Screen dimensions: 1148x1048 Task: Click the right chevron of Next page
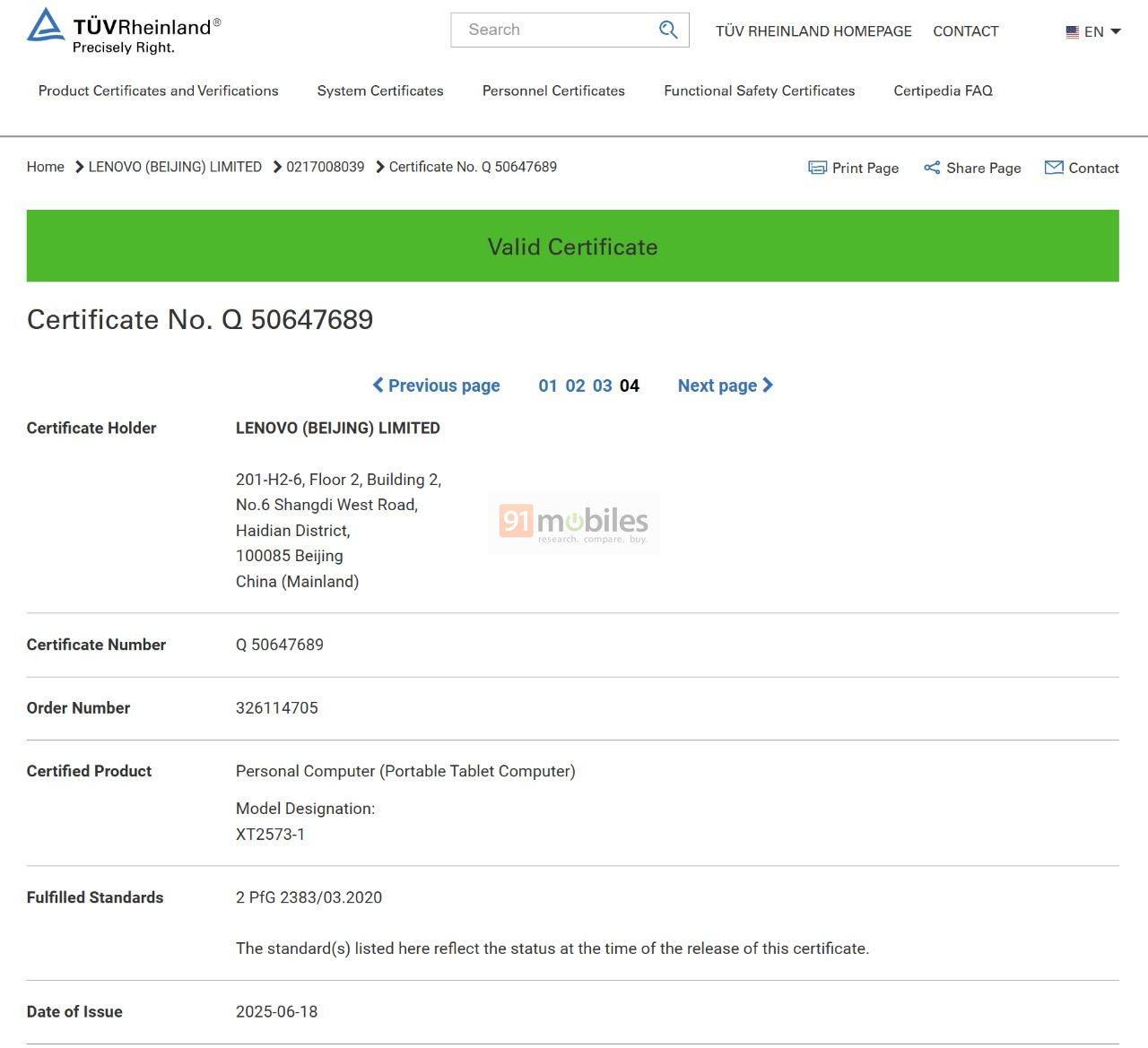768,385
